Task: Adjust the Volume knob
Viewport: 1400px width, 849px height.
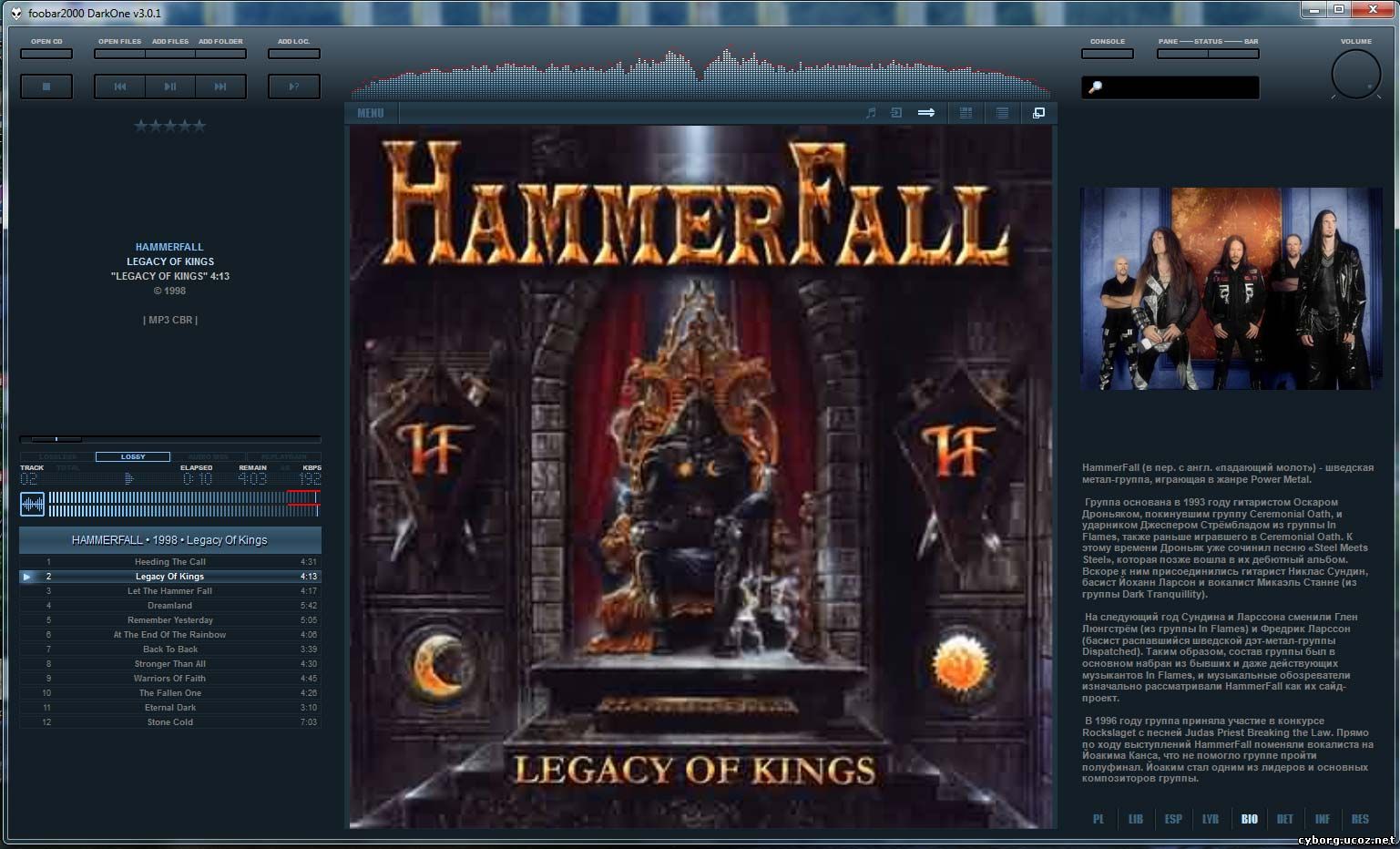Action: coord(1356,75)
